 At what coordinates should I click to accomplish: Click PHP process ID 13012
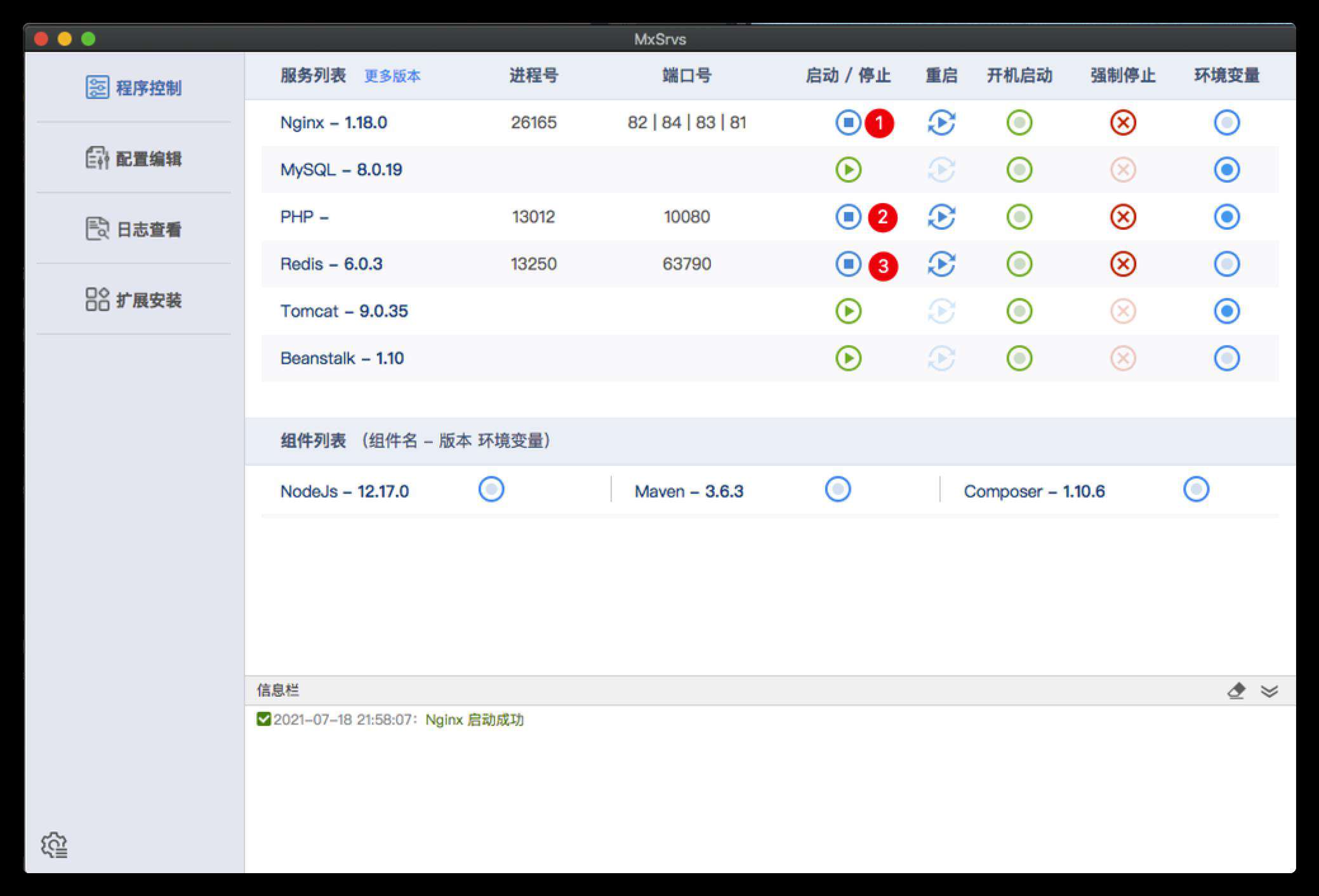(x=534, y=217)
